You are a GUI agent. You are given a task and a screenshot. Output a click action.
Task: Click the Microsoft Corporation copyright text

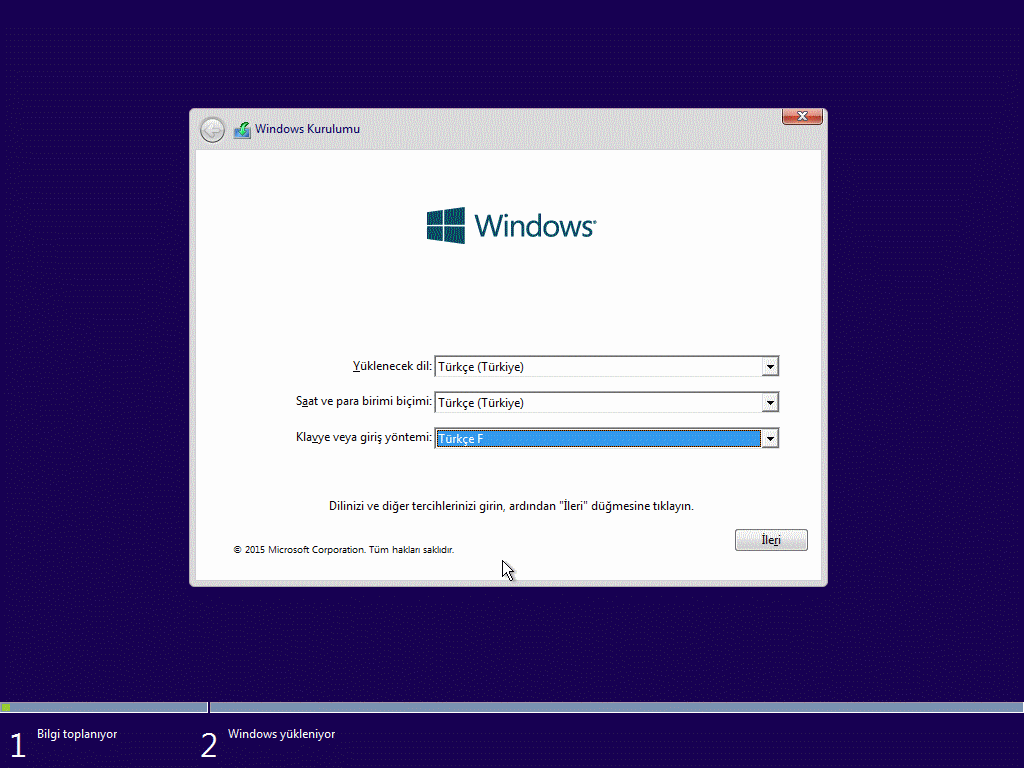(344, 550)
